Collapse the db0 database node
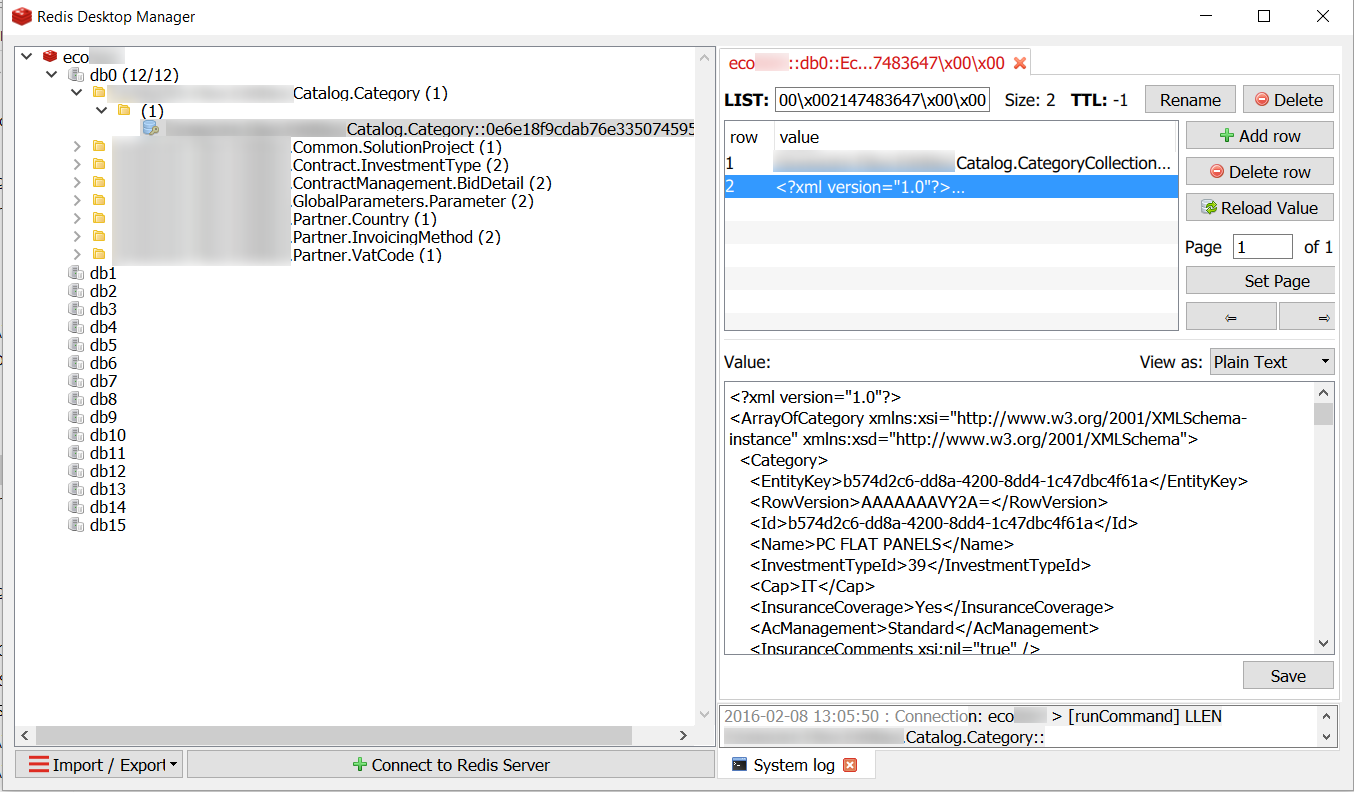Image resolution: width=1354 pixels, height=792 pixels. 51,75
